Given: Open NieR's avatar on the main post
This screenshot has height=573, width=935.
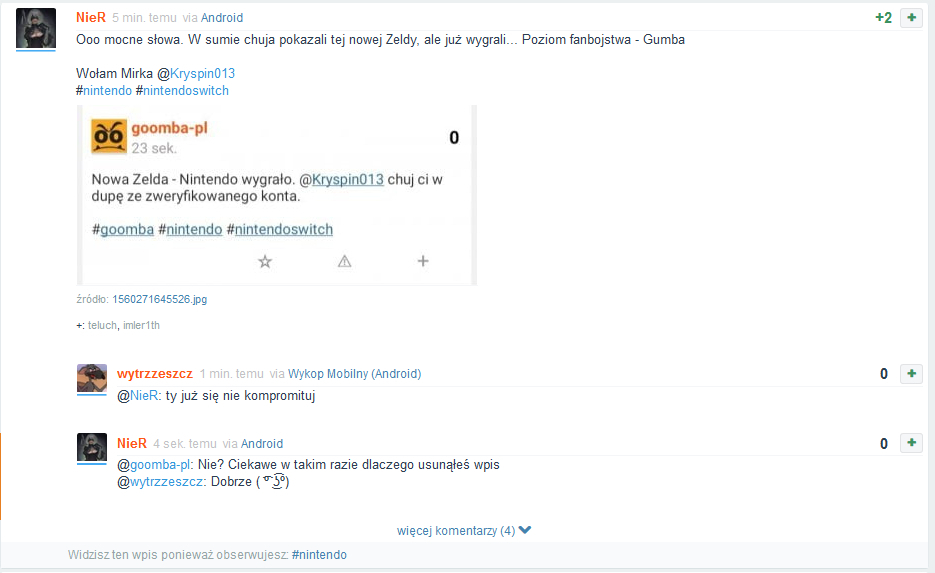Looking at the screenshot, I should pos(36,28).
